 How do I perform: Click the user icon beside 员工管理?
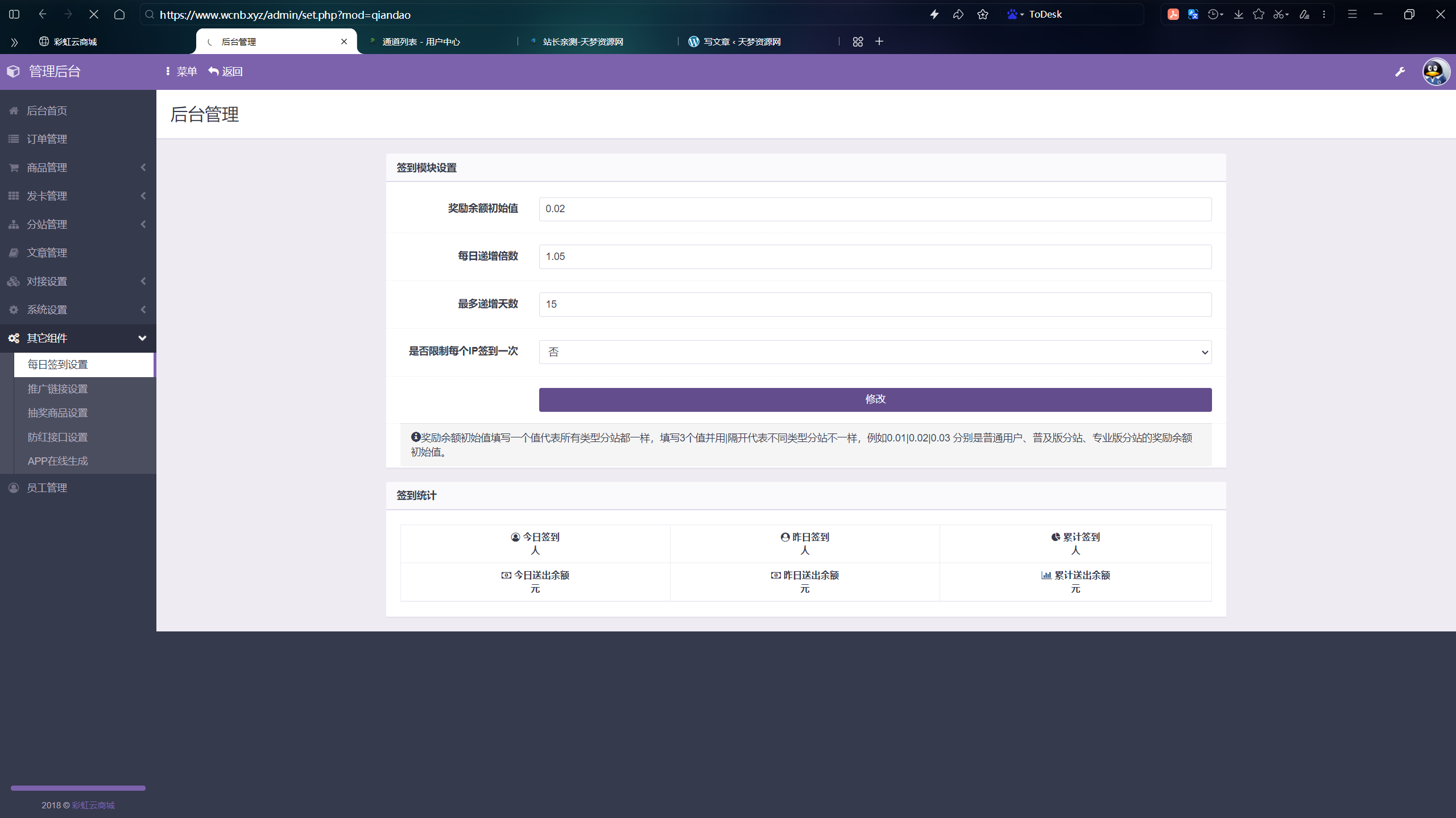click(x=14, y=488)
